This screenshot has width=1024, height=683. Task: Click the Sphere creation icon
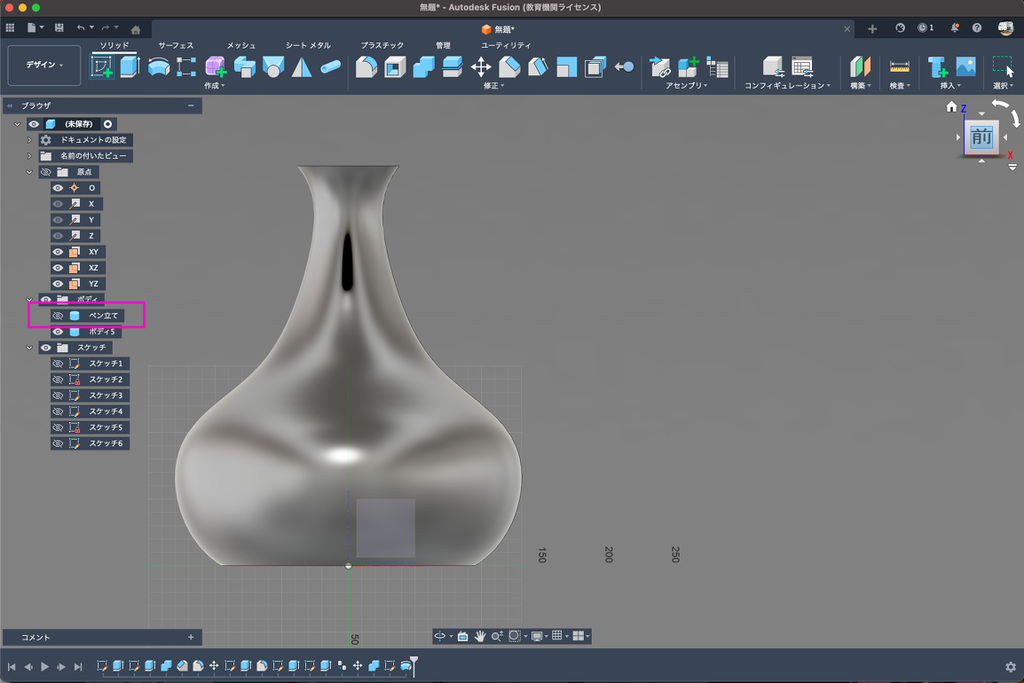[273, 67]
